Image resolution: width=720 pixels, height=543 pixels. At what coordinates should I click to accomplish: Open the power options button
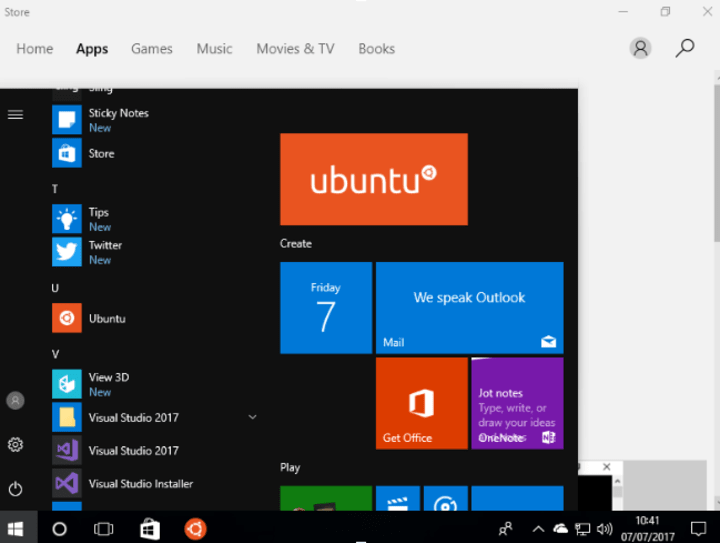pos(15,488)
